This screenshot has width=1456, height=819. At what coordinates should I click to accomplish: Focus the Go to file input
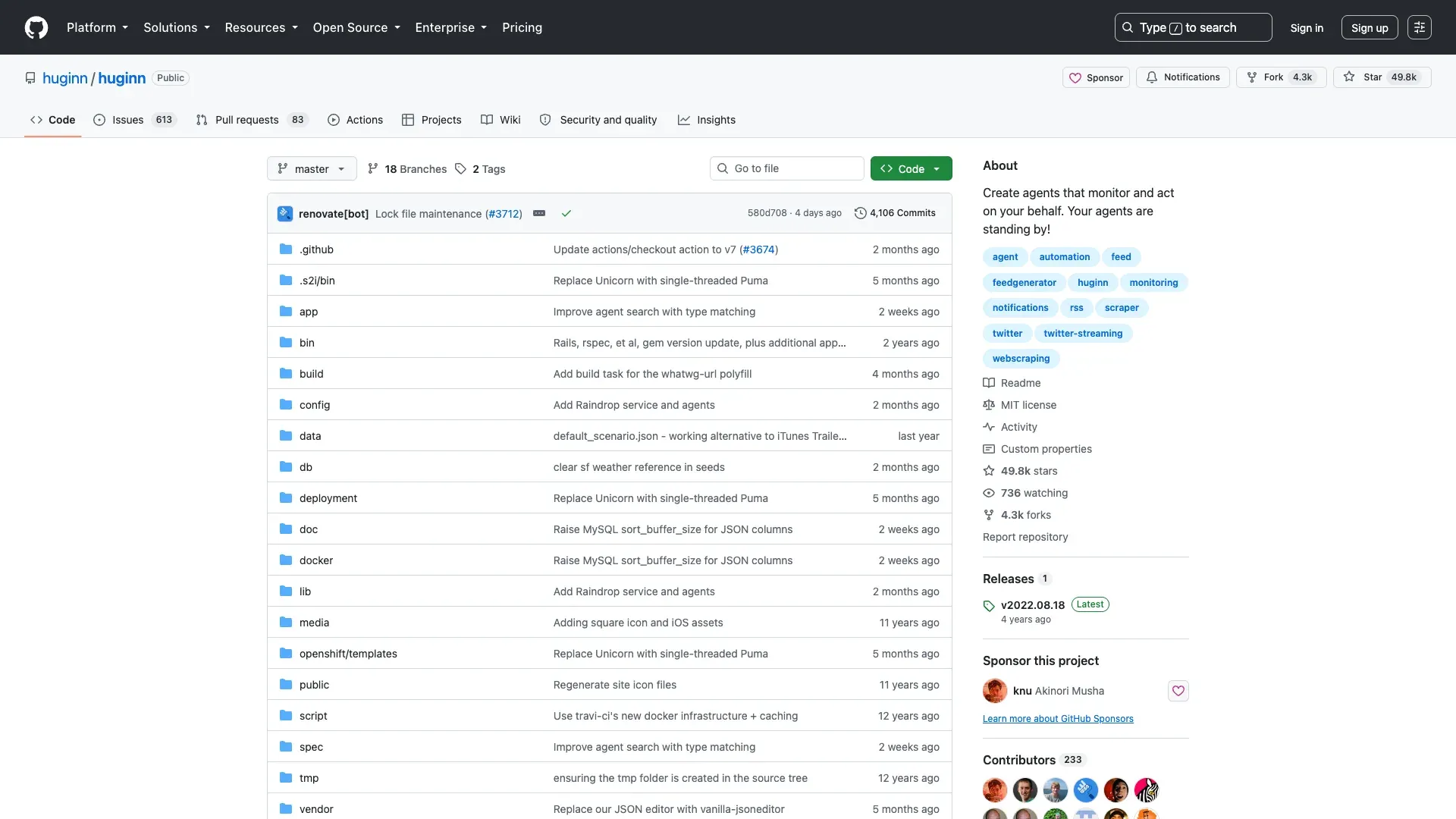click(787, 168)
